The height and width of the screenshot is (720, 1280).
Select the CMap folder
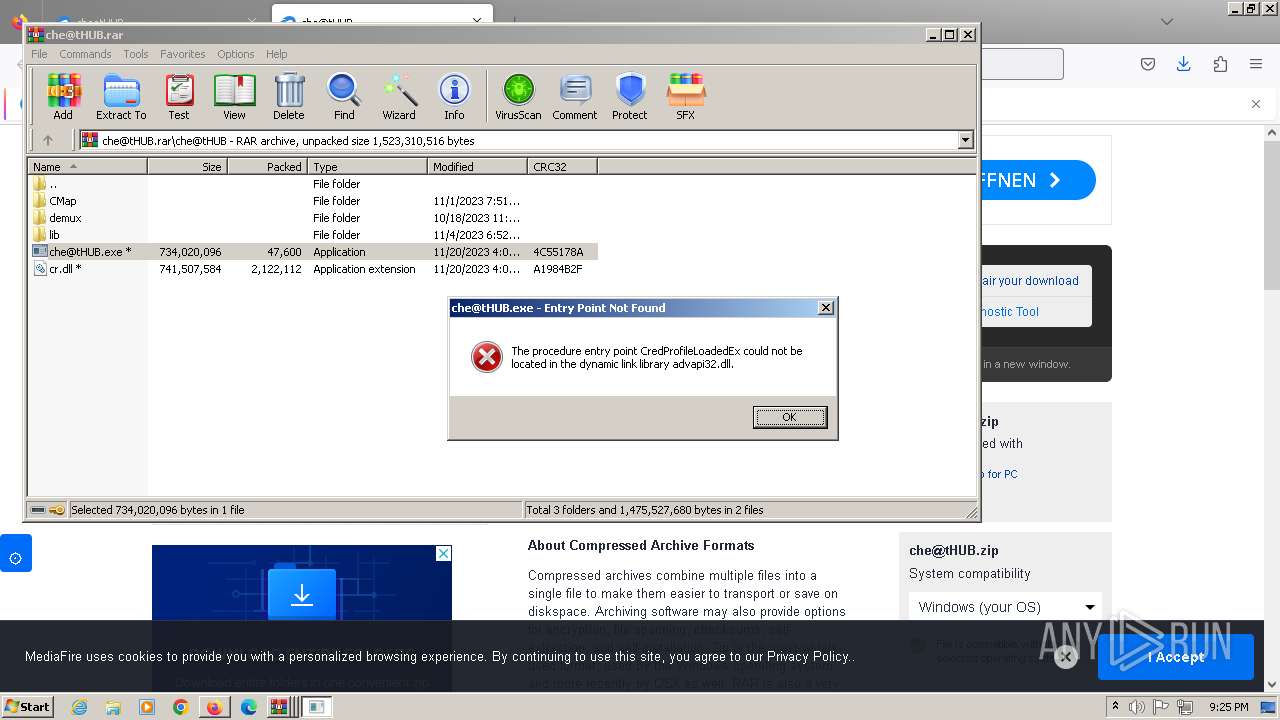tap(313, 201)
